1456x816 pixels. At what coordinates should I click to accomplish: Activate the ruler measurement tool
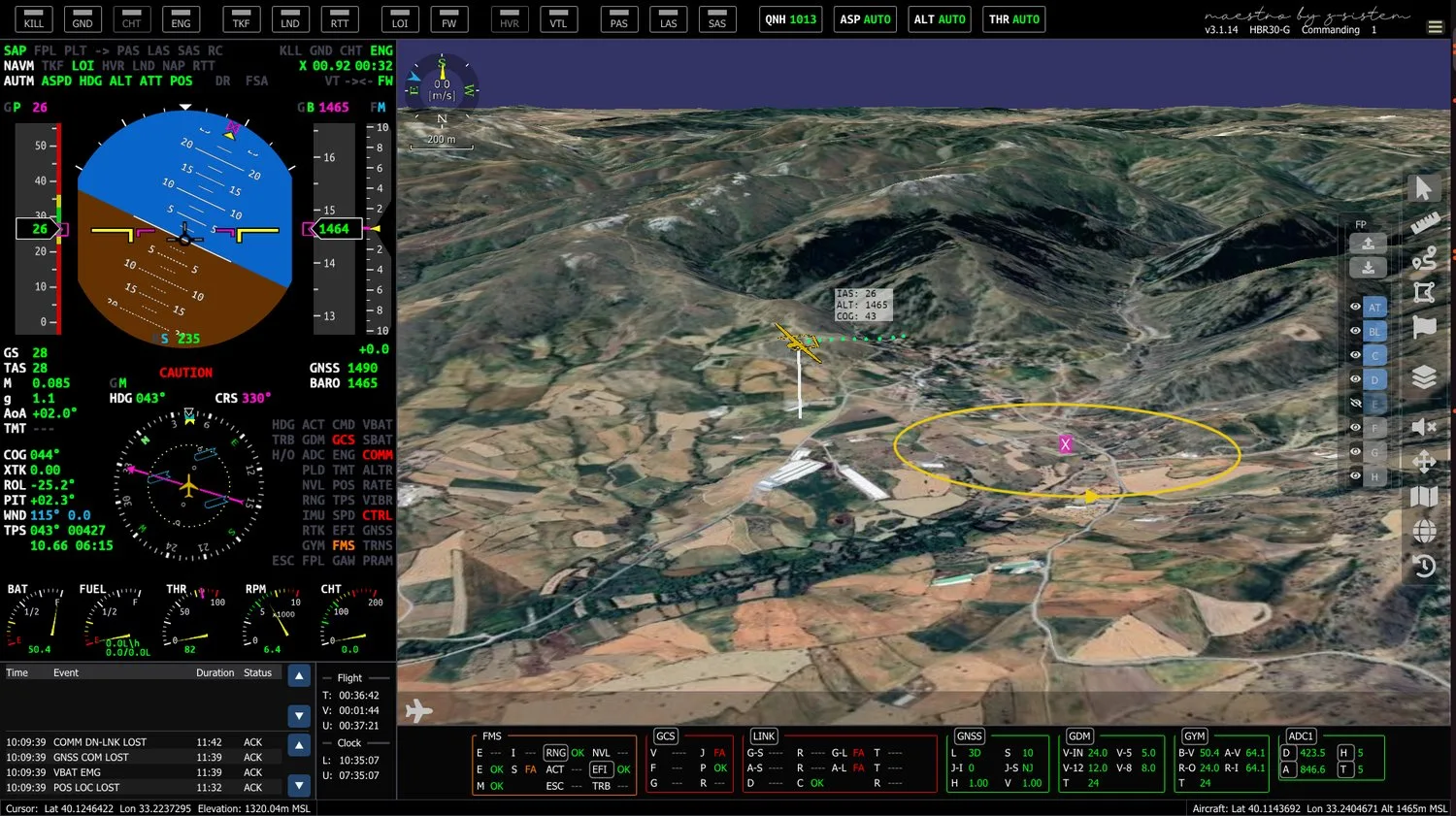click(x=1424, y=223)
